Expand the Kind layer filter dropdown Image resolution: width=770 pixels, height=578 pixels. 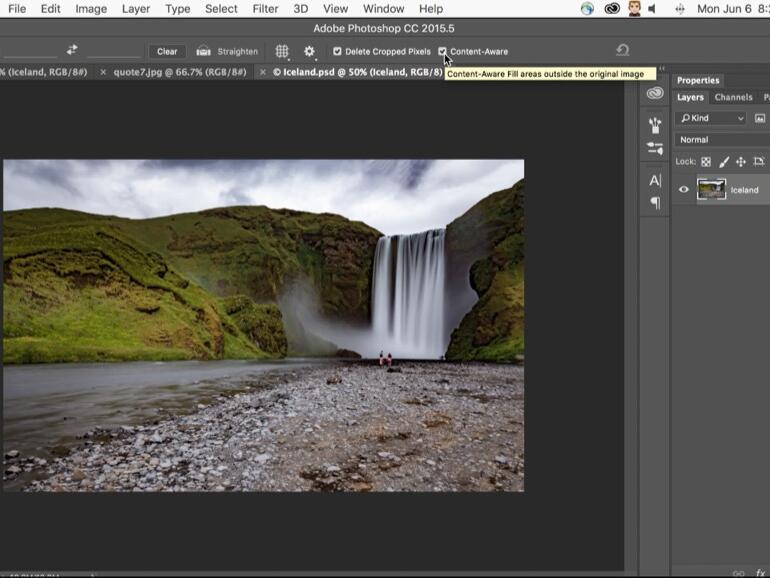[711, 118]
